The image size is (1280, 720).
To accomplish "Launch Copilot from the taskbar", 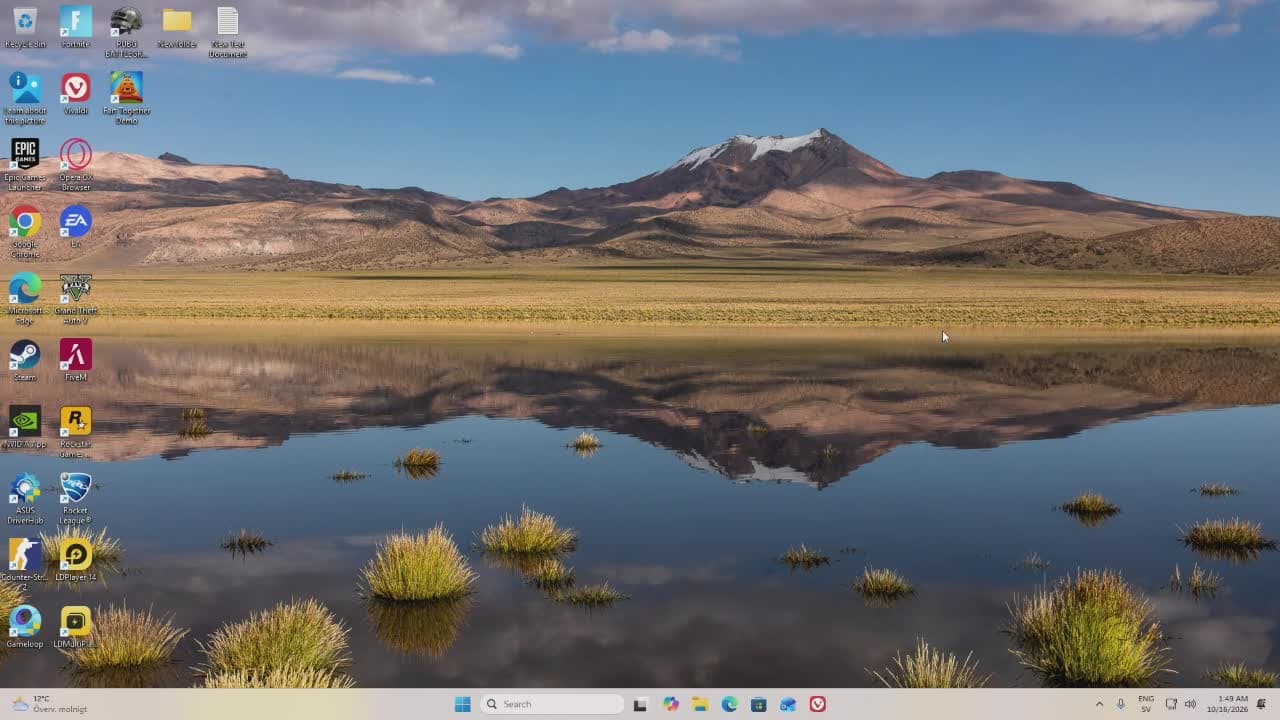I will [670, 704].
